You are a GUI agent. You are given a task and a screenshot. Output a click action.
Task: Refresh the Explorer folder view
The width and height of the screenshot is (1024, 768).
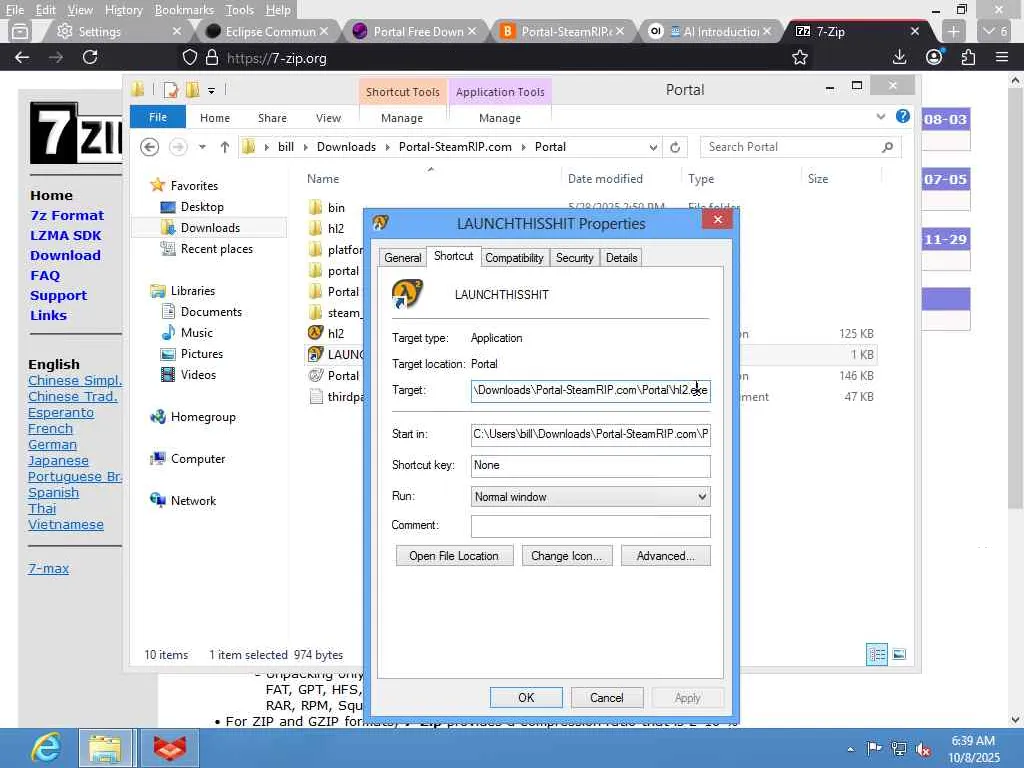click(675, 147)
